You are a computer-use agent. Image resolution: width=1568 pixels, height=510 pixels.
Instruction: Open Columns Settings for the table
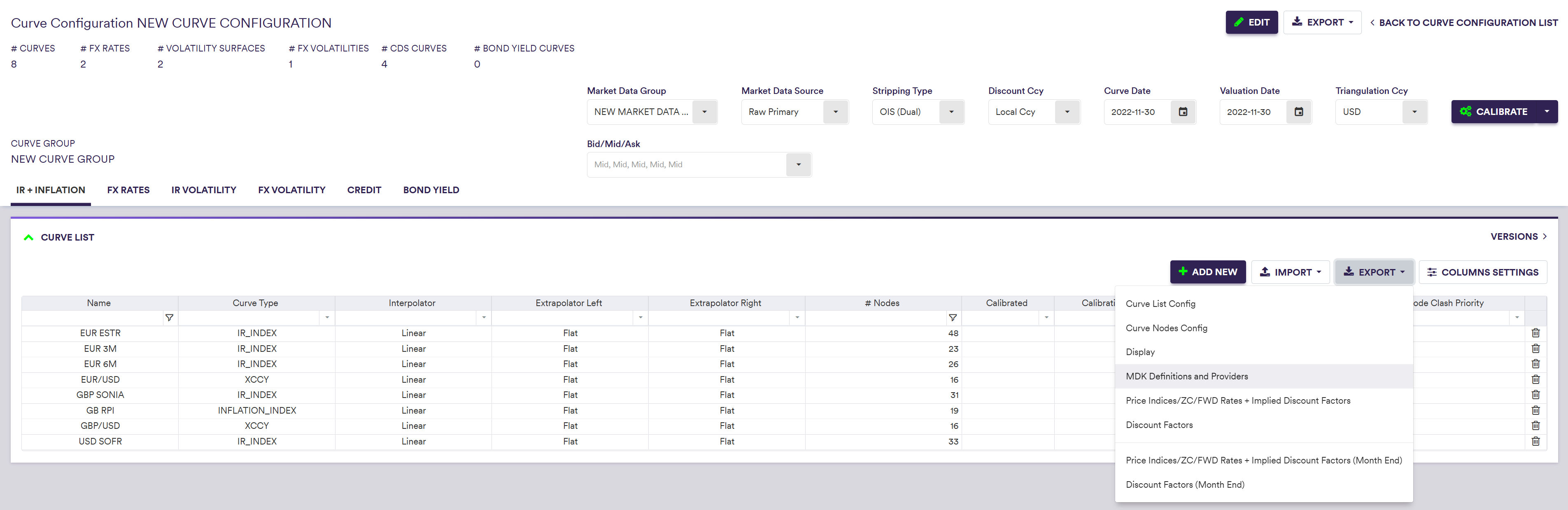coord(1482,272)
